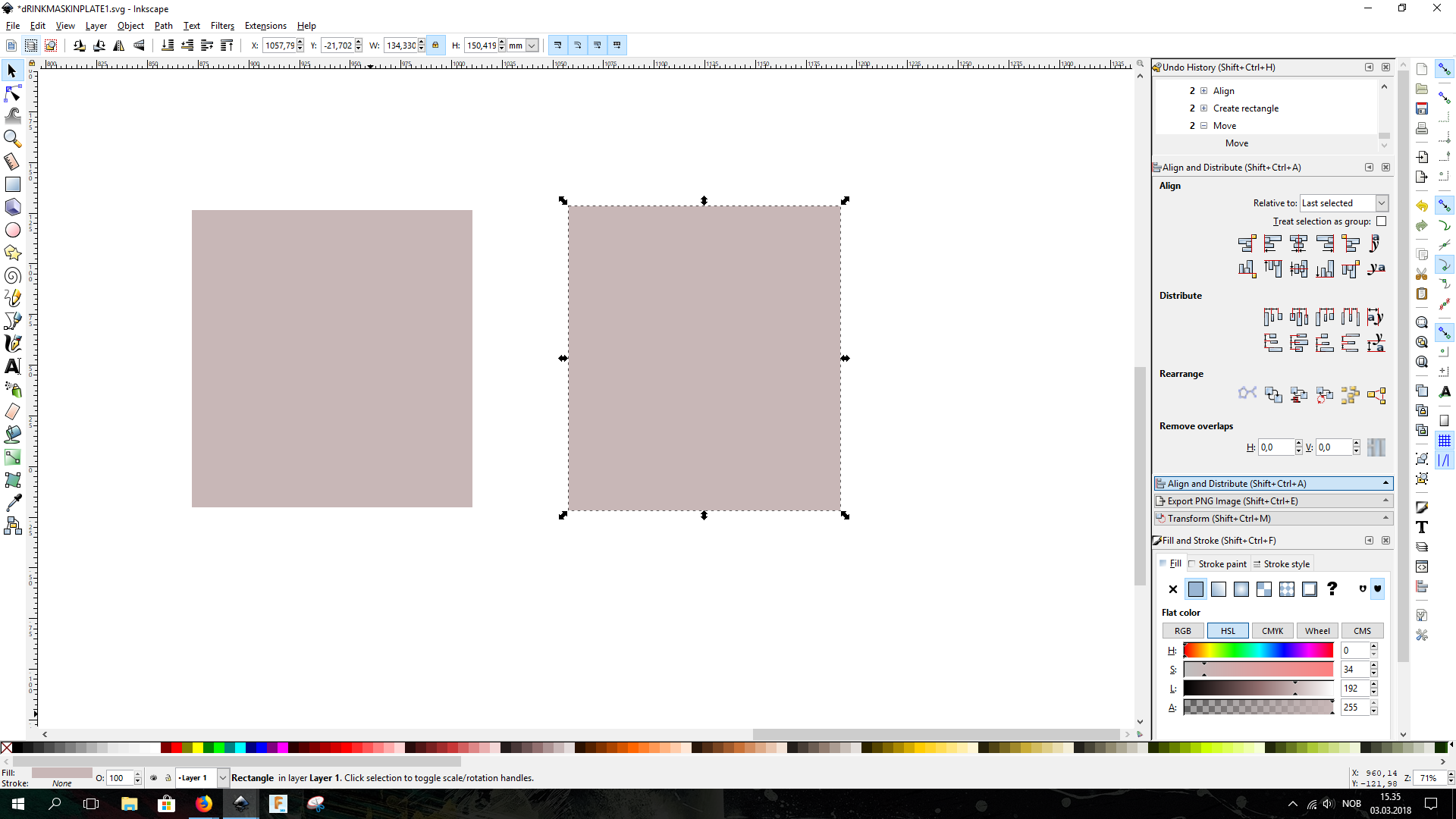
Task: Open the File menu
Action: (x=13, y=26)
